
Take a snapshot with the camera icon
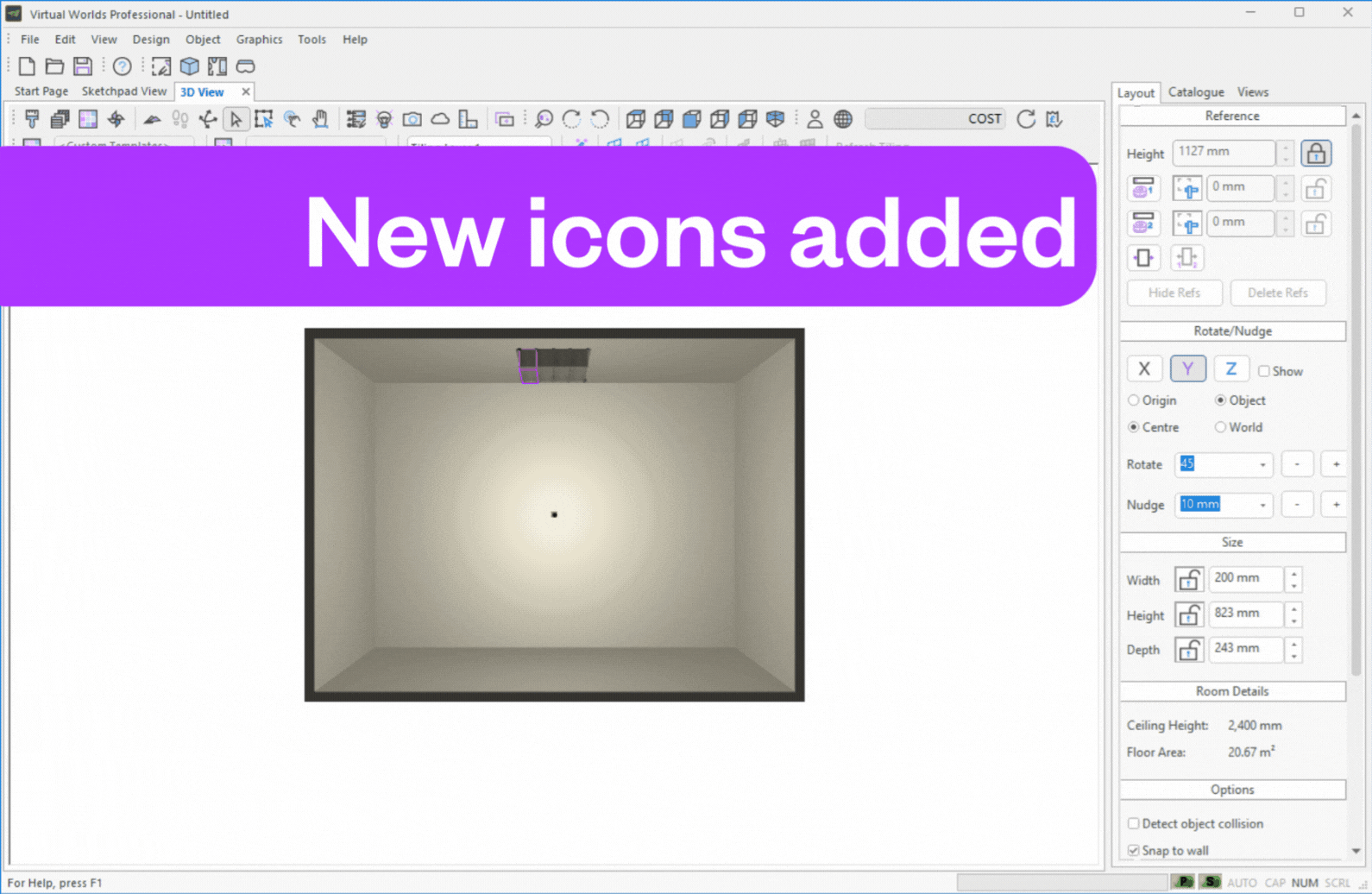412,119
